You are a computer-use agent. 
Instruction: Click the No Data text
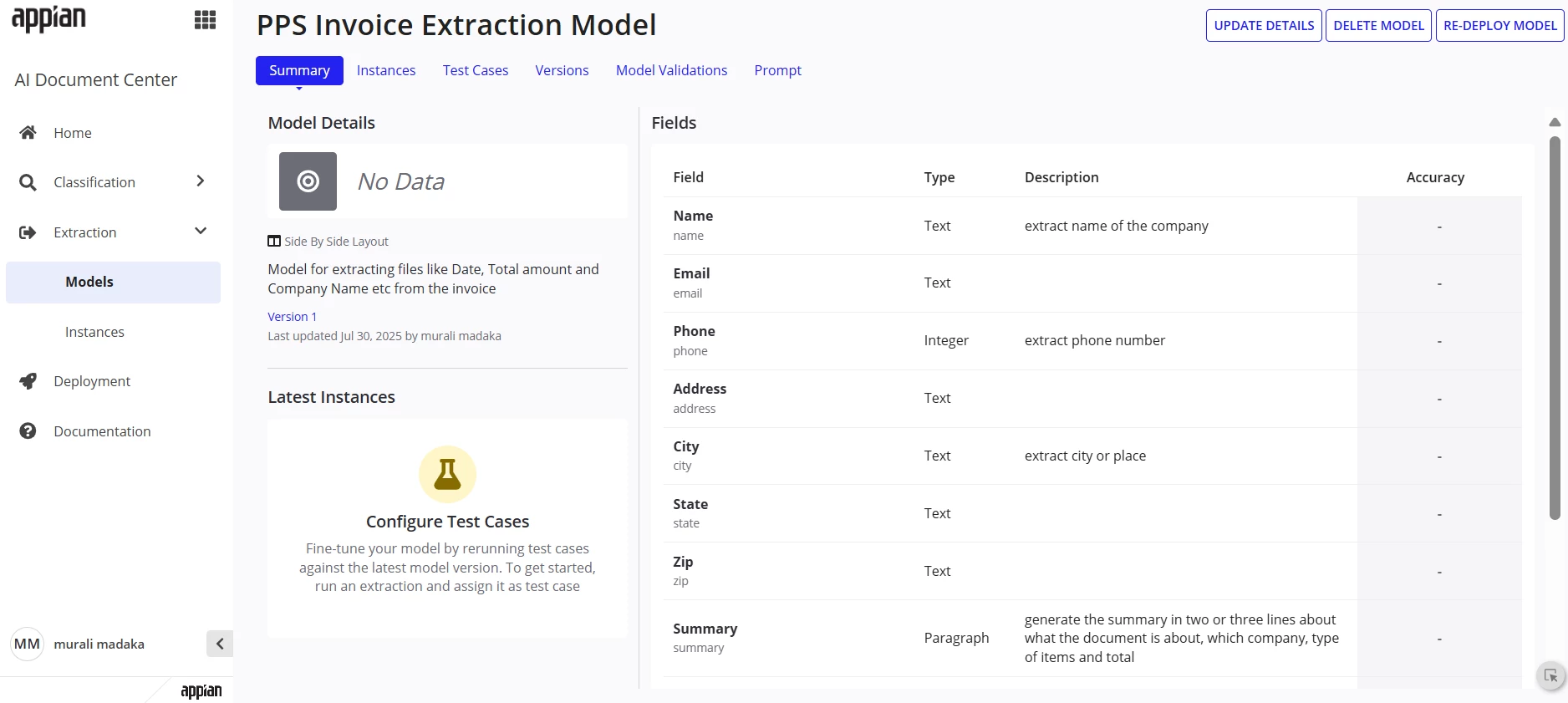tap(401, 181)
